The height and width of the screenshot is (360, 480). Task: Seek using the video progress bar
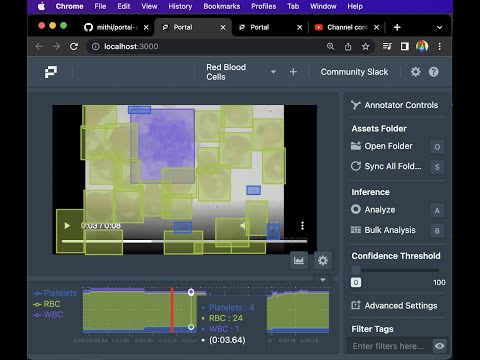click(184, 241)
